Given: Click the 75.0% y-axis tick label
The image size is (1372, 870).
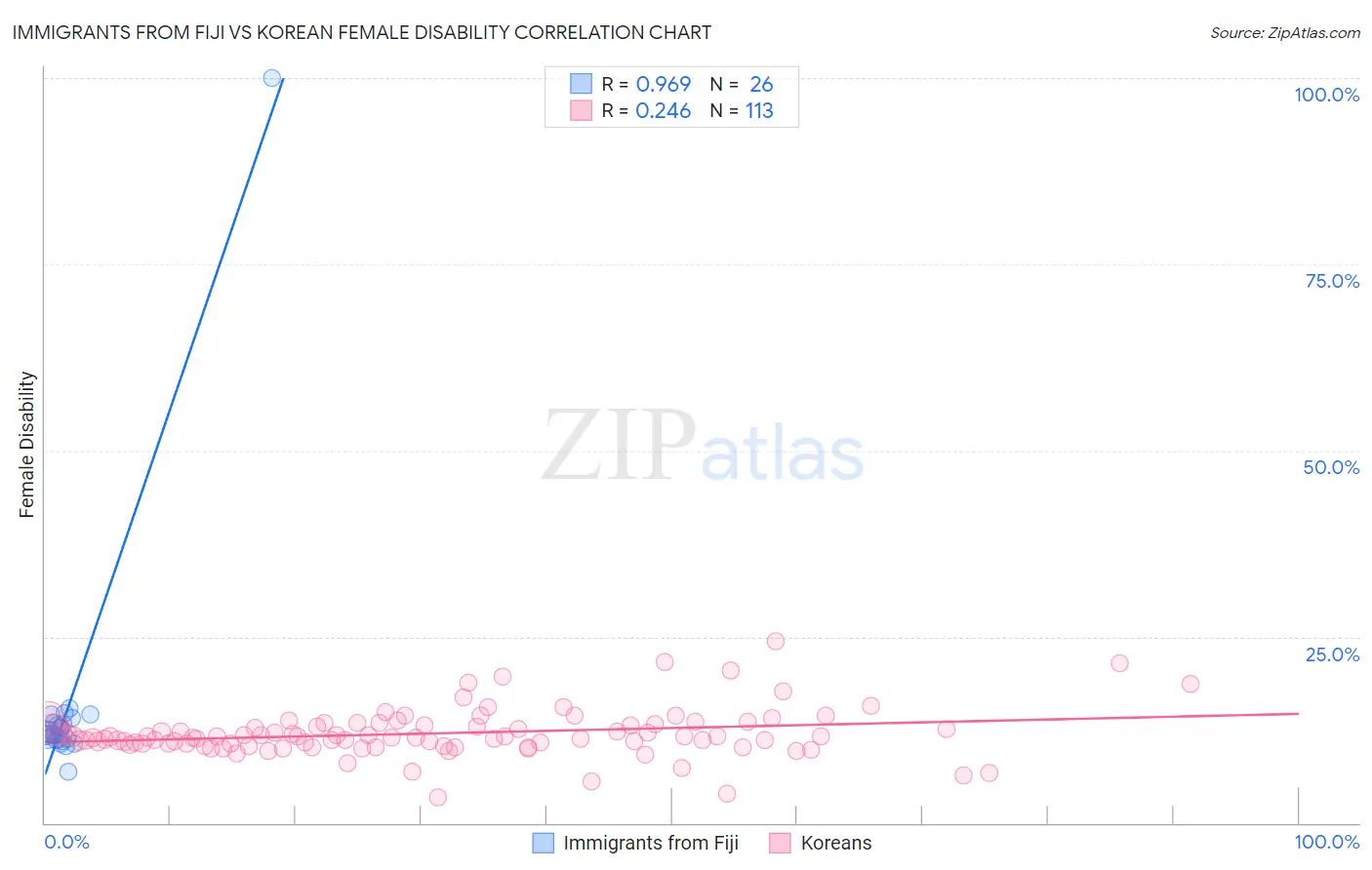Looking at the screenshot, I should tap(1332, 281).
